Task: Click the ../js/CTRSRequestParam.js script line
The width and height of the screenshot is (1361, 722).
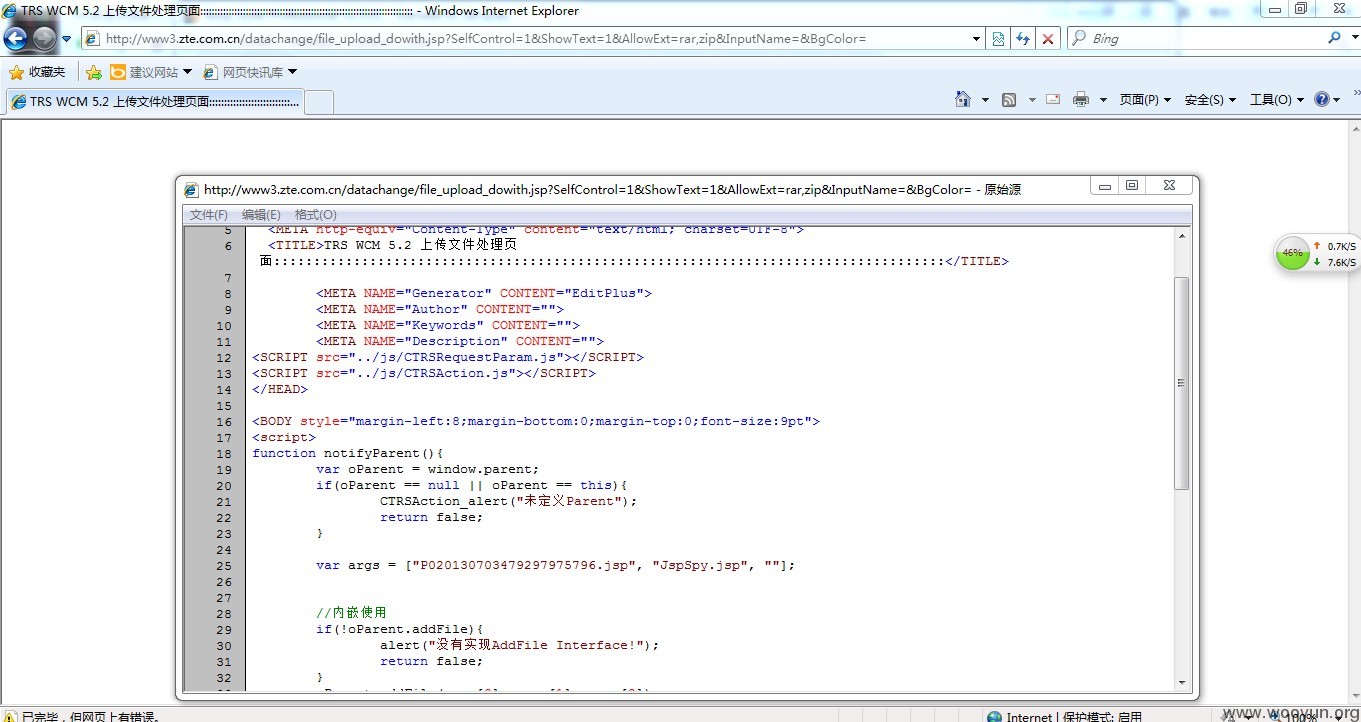Action: coord(447,357)
